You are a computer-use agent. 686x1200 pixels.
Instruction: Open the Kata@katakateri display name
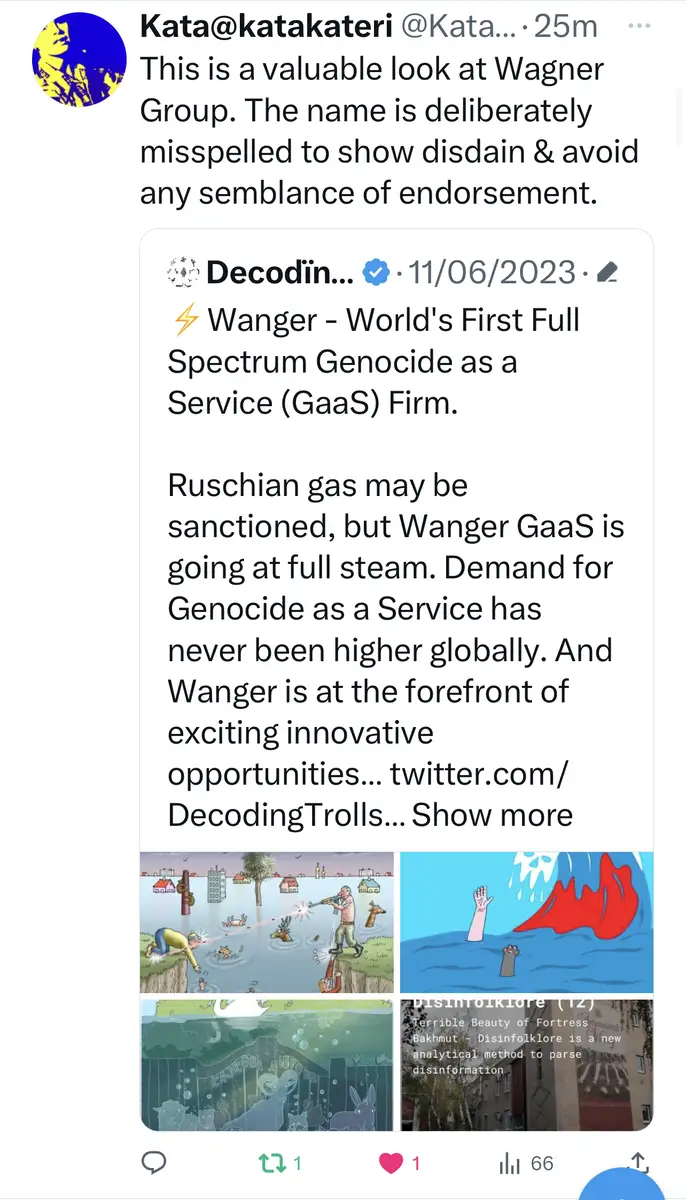tap(265, 27)
